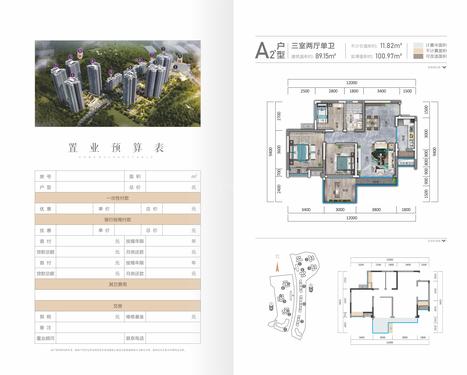This screenshot has height=375, width=467.
Task: Click the 面积 label cell
Action: point(135,176)
